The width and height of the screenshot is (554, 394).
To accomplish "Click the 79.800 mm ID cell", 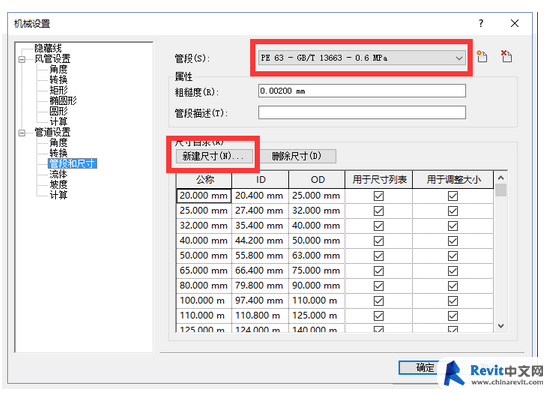I will tap(260, 286).
